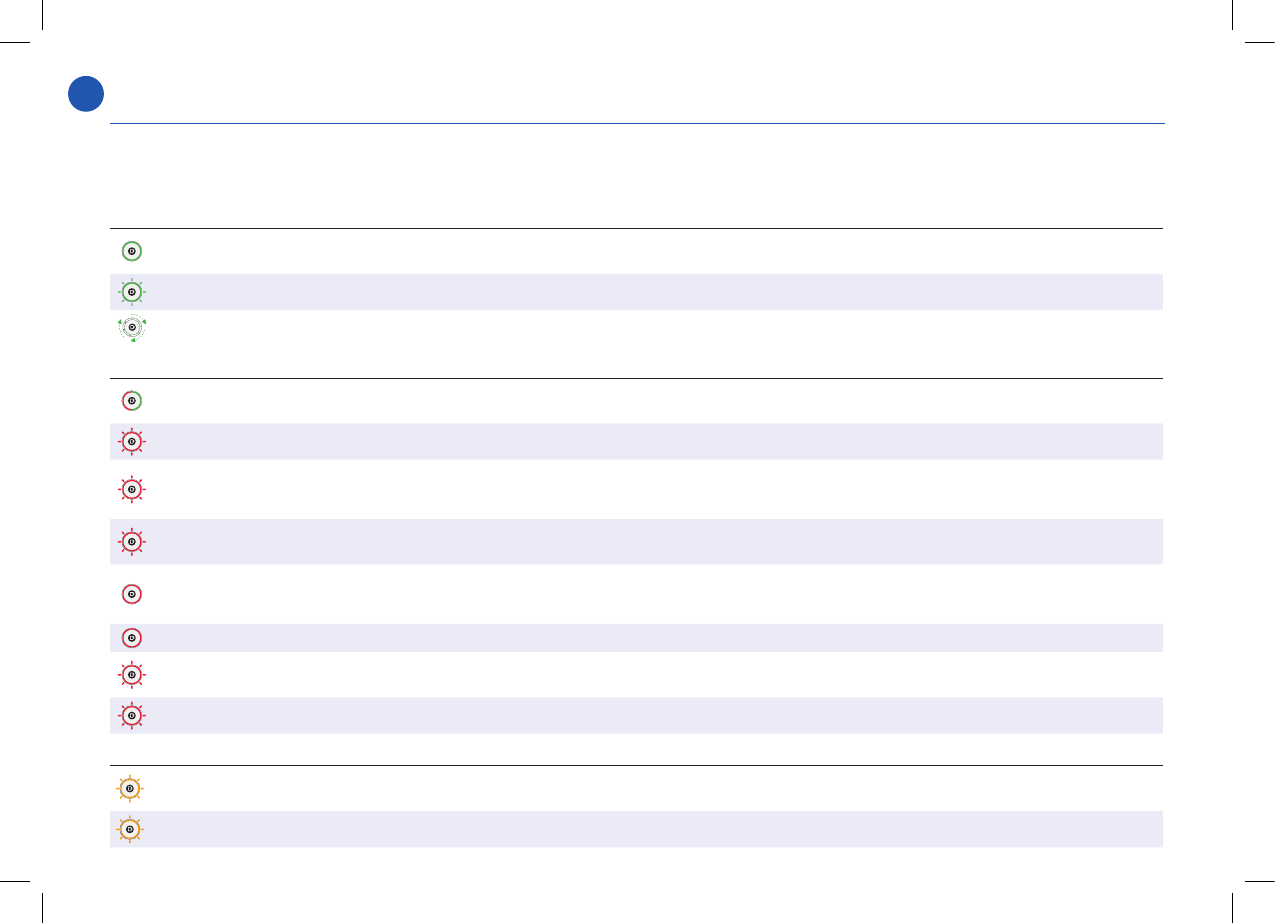Click the rotating green arrows LED icon
The height and width of the screenshot is (923, 1275).
pos(132,328)
